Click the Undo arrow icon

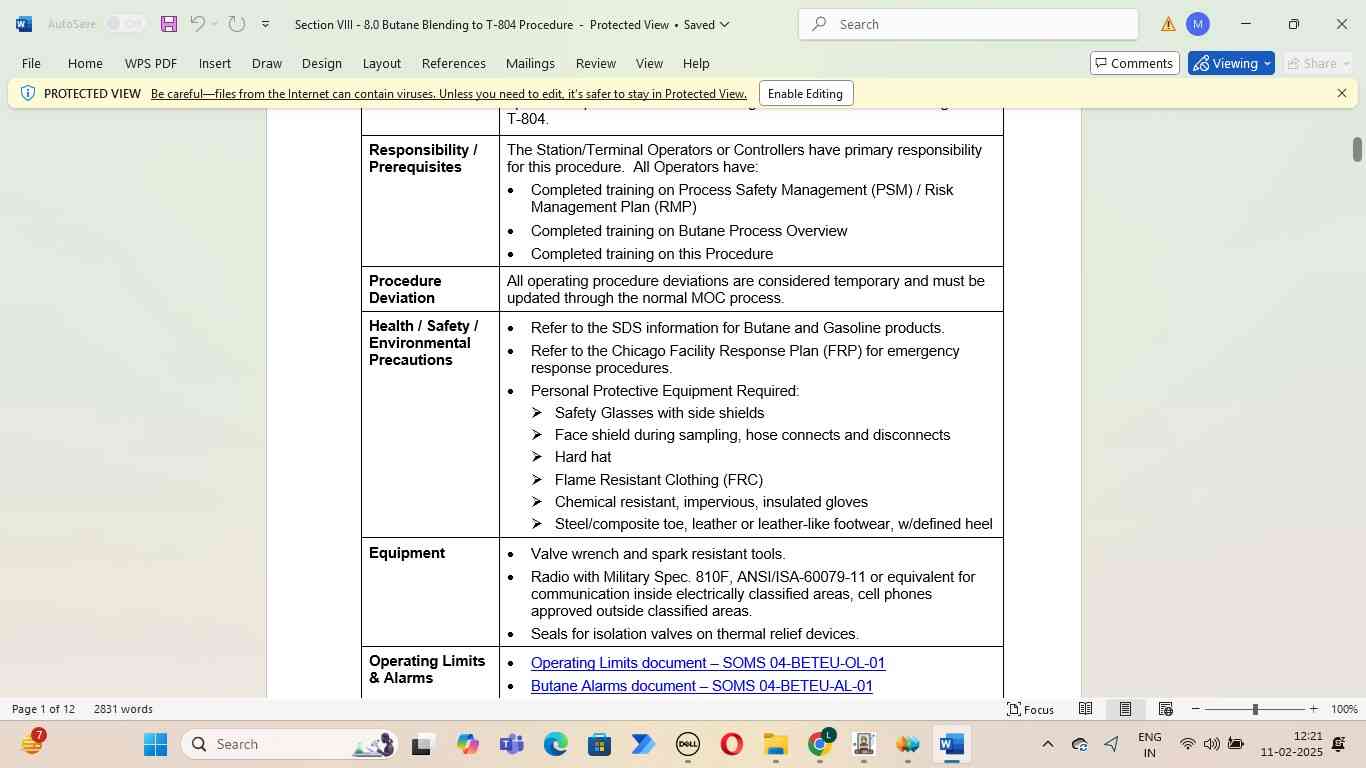click(198, 24)
